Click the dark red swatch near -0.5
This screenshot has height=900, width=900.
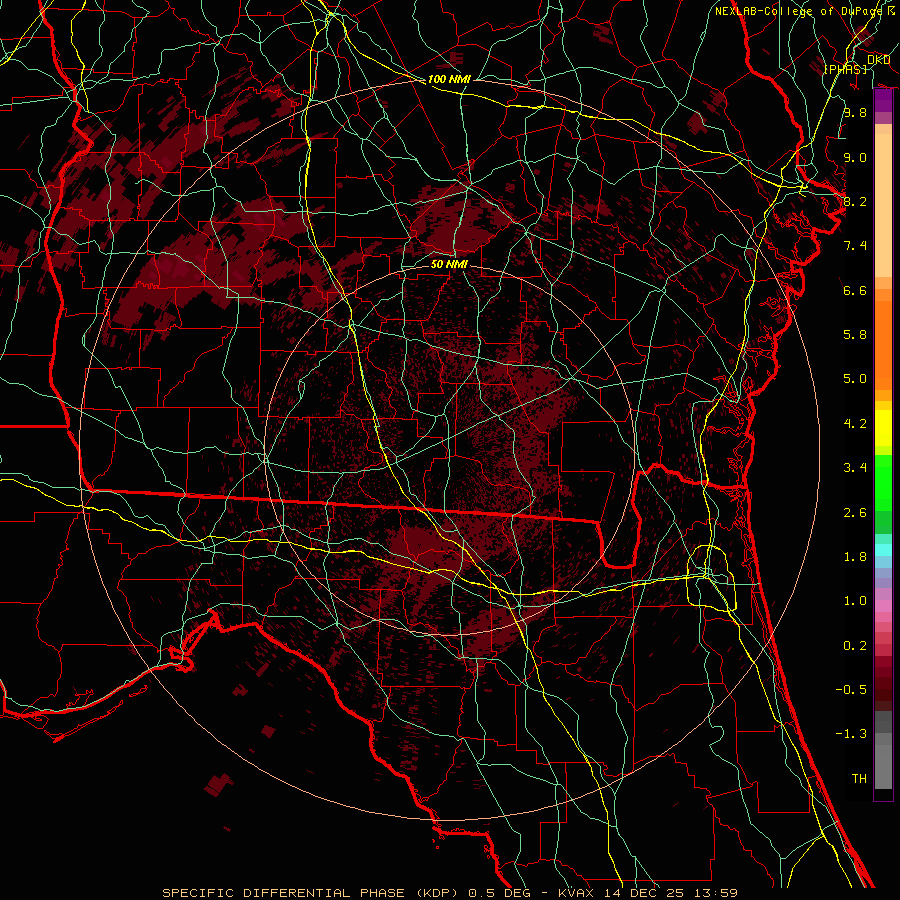point(883,688)
